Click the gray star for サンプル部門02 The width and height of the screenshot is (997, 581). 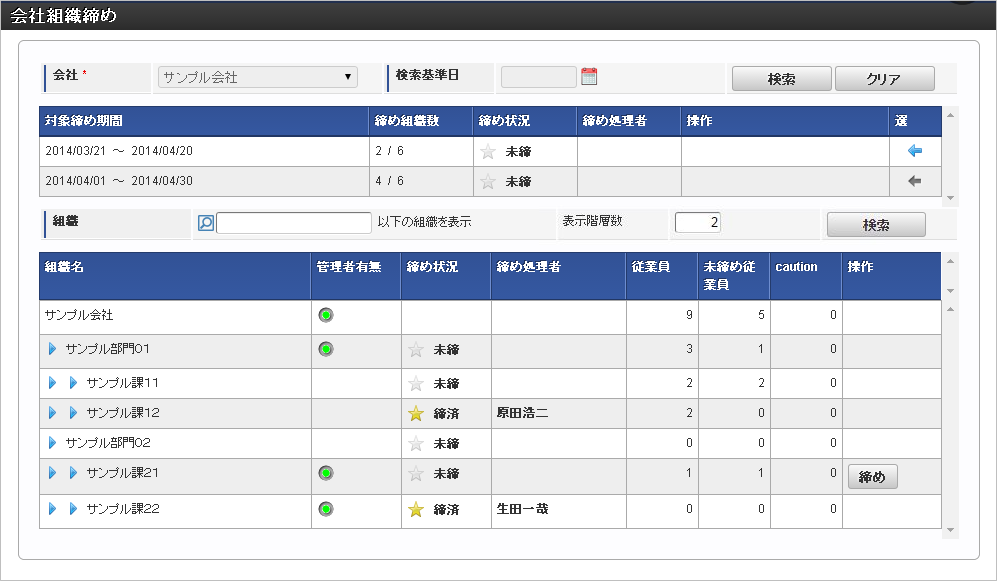click(x=416, y=444)
